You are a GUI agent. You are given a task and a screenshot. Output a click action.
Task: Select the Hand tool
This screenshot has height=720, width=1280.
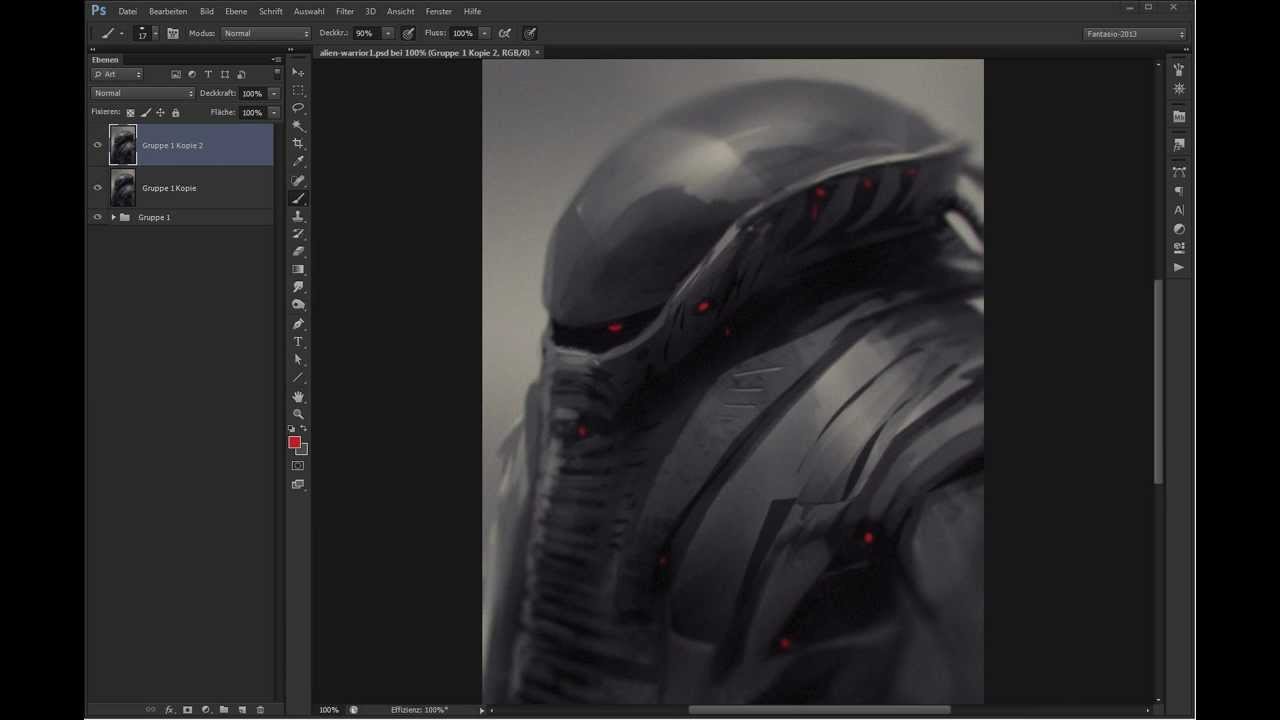[x=298, y=397]
